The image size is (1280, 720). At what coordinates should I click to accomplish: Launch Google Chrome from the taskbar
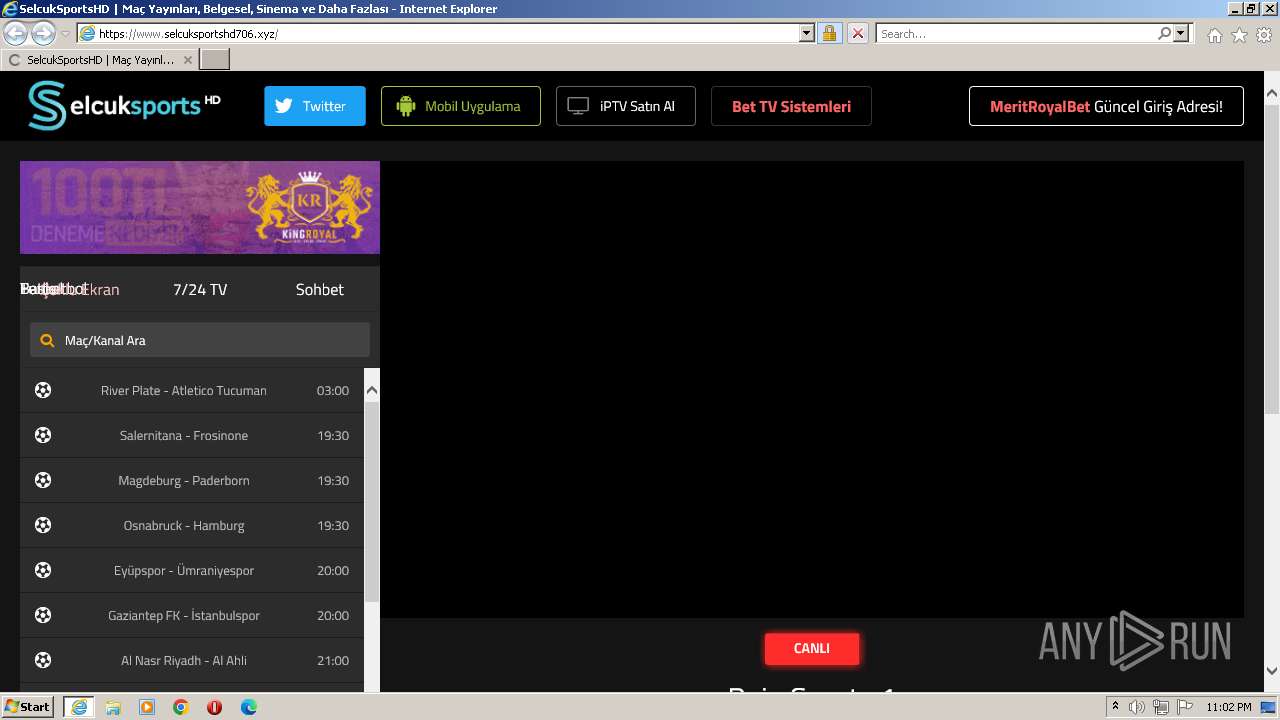(x=181, y=707)
